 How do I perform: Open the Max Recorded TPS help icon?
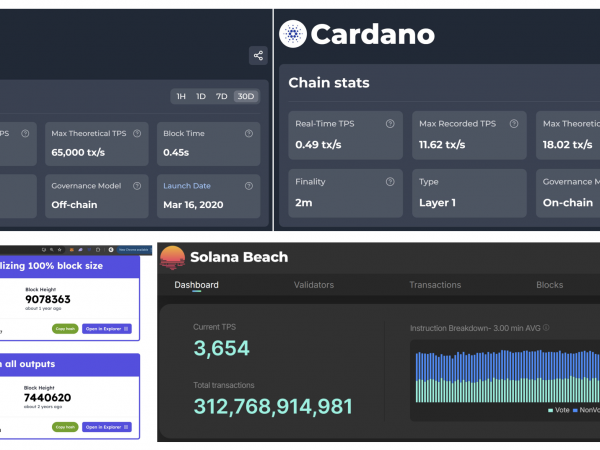click(514, 124)
